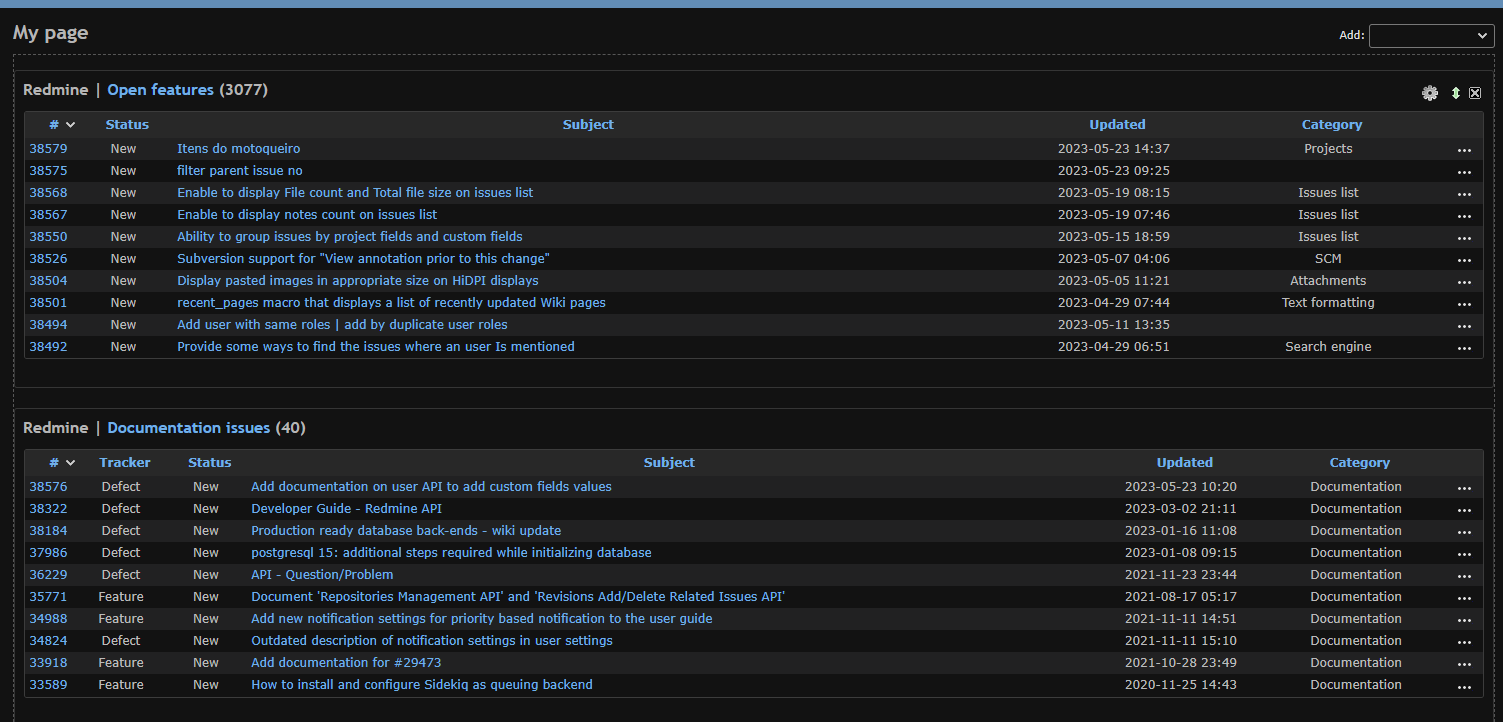Open actions menu for issue 38322
The image size is (1503, 722).
[x=1464, y=510]
